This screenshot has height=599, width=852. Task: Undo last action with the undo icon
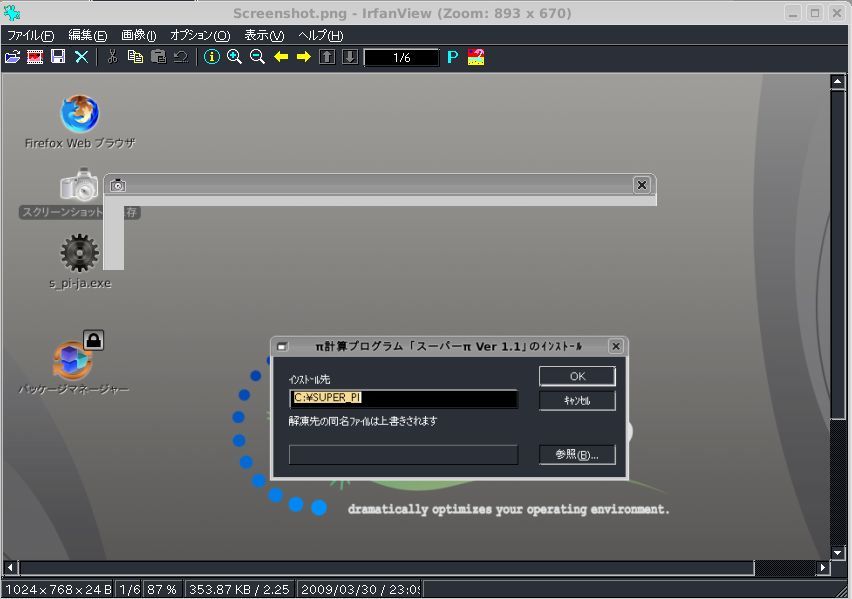click(181, 57)
